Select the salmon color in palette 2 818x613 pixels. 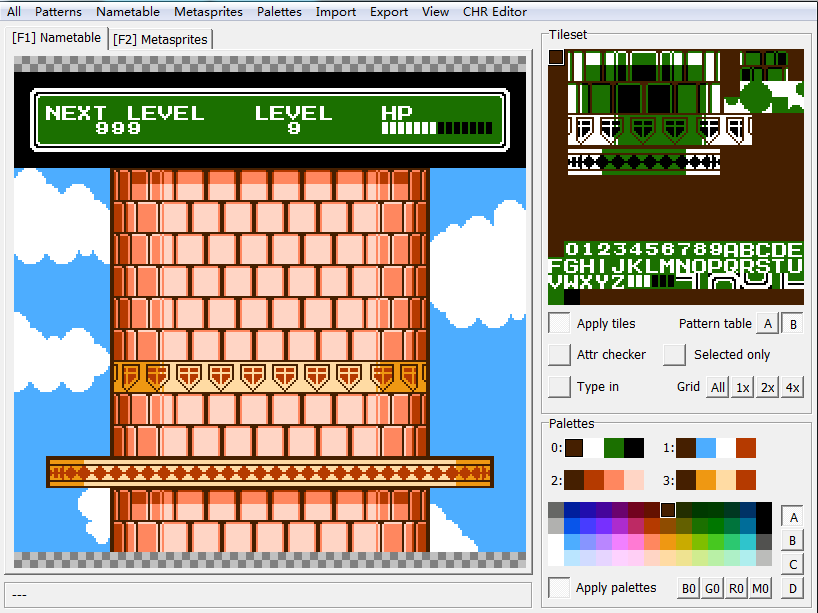614,480
